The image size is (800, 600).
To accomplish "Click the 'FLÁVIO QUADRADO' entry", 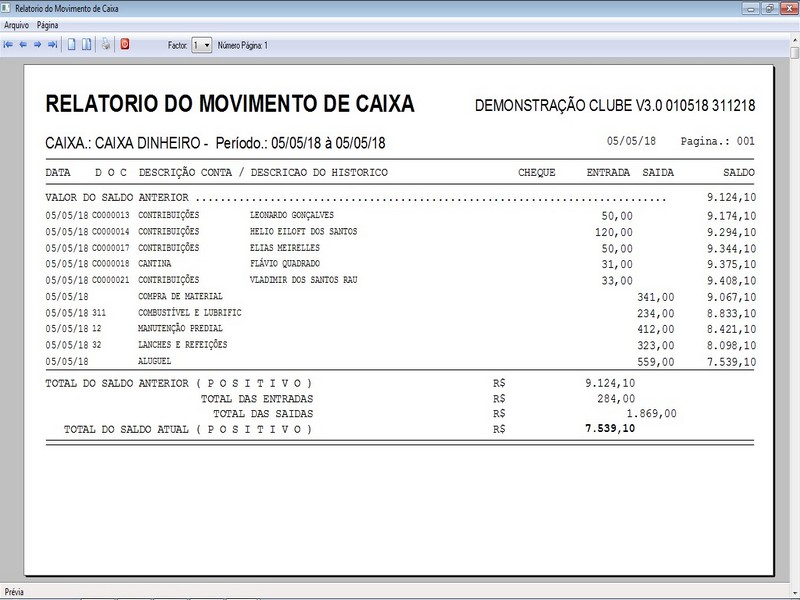I will click(x=285, y=264).
